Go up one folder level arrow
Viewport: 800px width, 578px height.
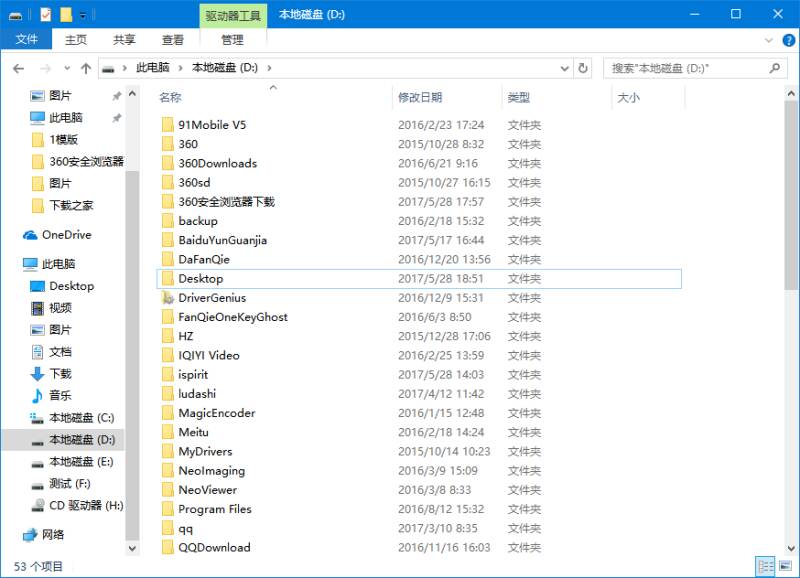(x=86, y=68)
